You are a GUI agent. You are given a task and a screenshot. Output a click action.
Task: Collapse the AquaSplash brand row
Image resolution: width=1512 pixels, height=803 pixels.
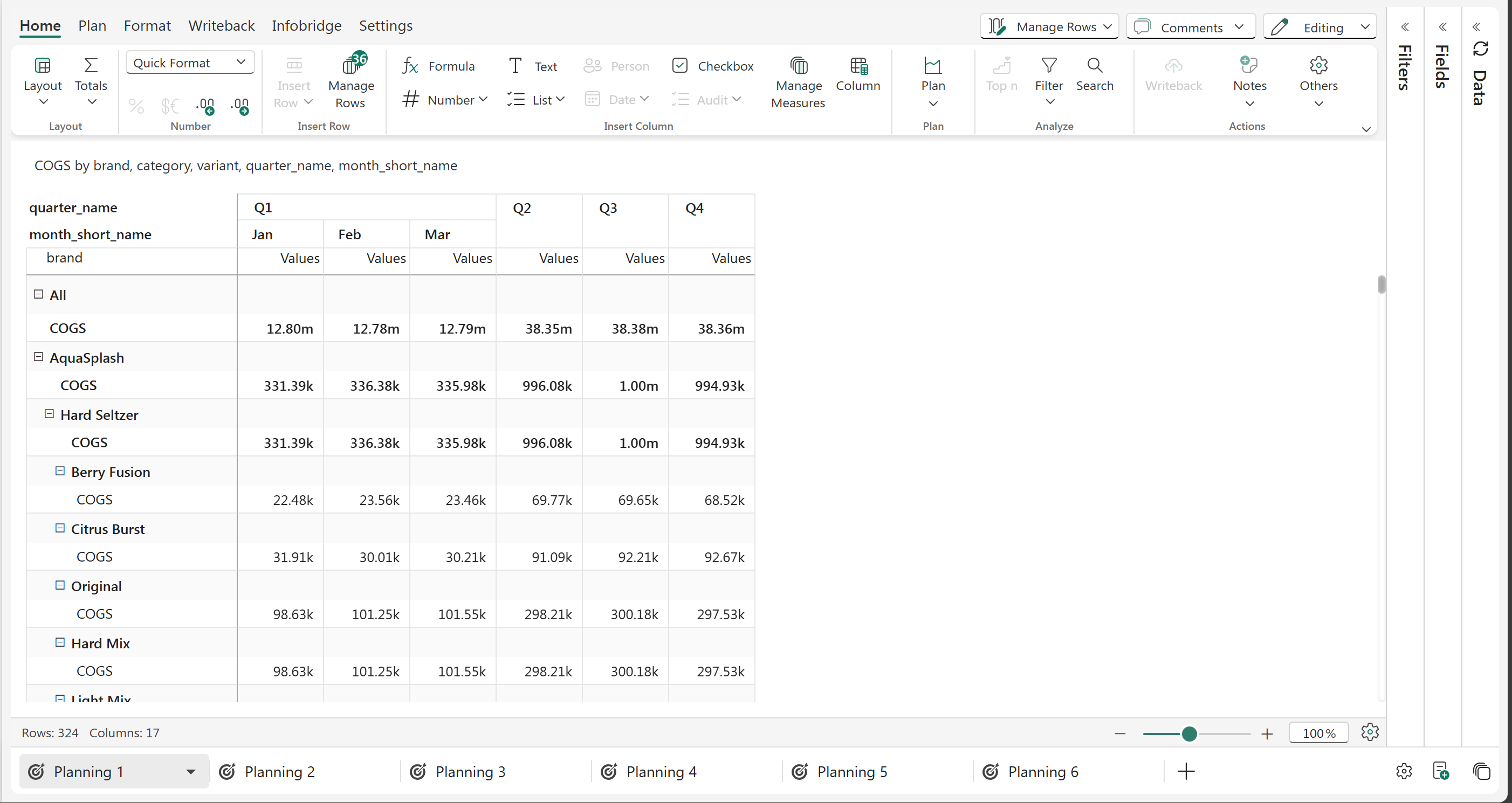pos(39,357)
